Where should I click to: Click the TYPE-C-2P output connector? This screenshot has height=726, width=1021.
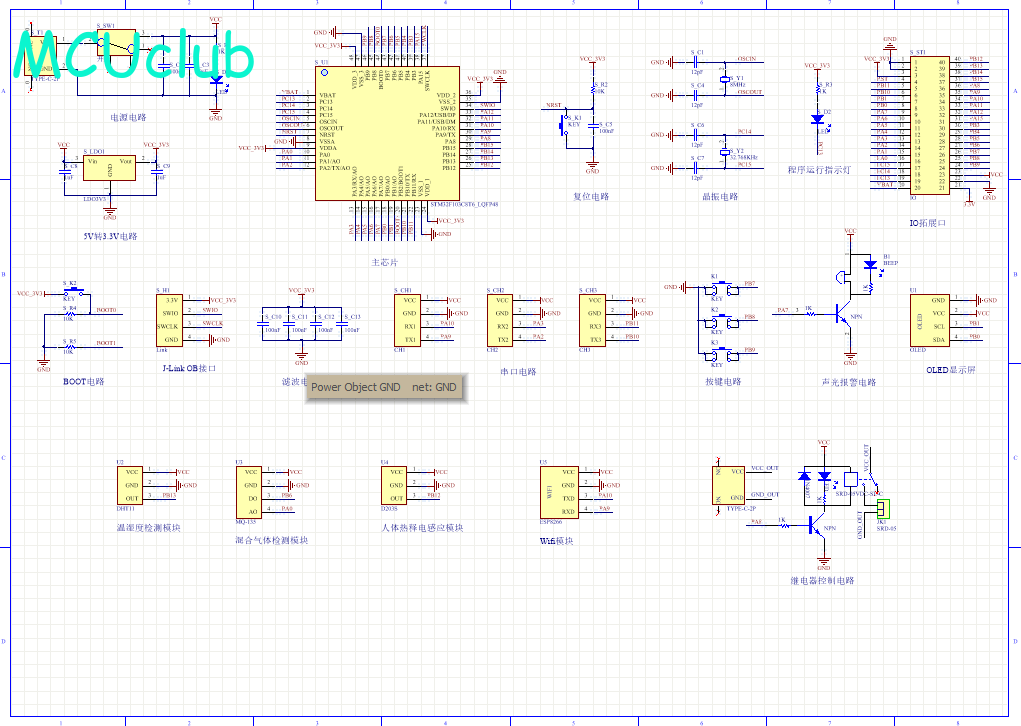729,485
